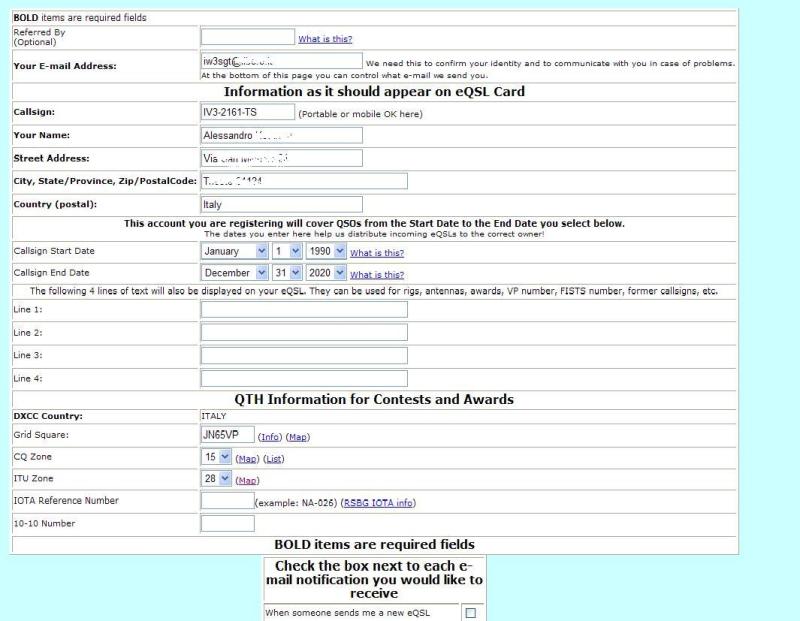Click the DXCC Country value 'ITALY'

point(213,416)
